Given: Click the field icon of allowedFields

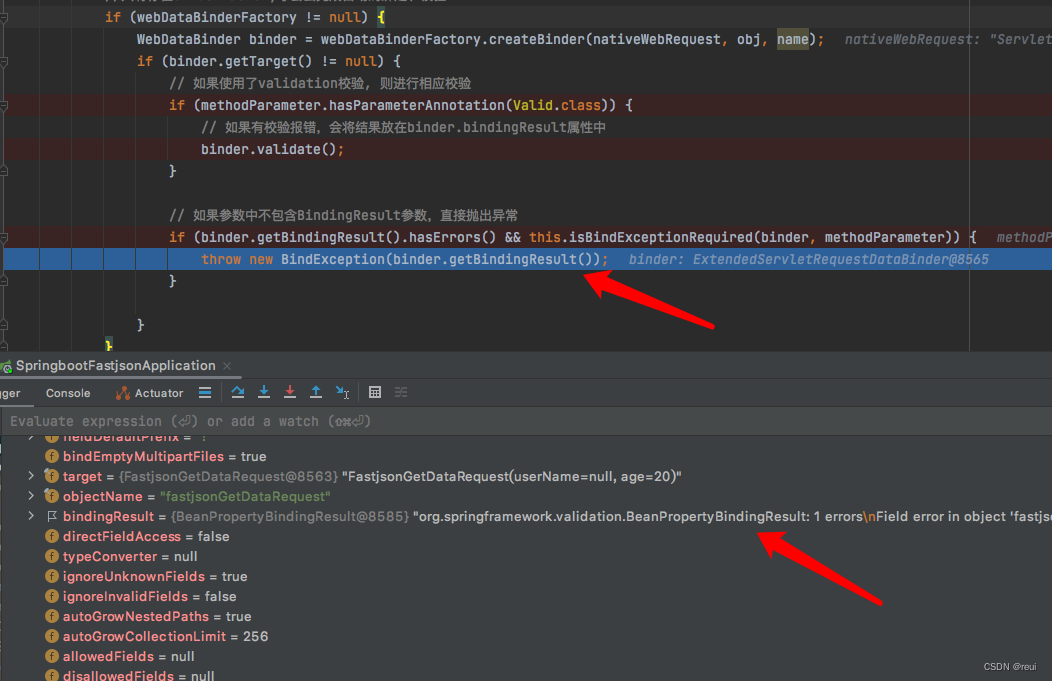Looking at the screenshot, I should [52, 656].
